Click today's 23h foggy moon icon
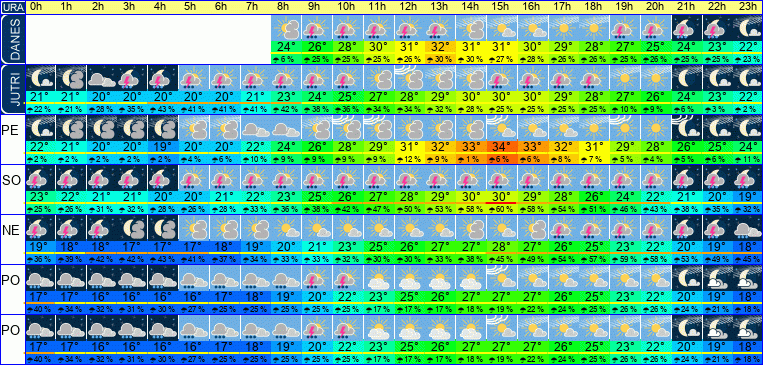Viewport: 763px width, 365px height. point(748,28)
